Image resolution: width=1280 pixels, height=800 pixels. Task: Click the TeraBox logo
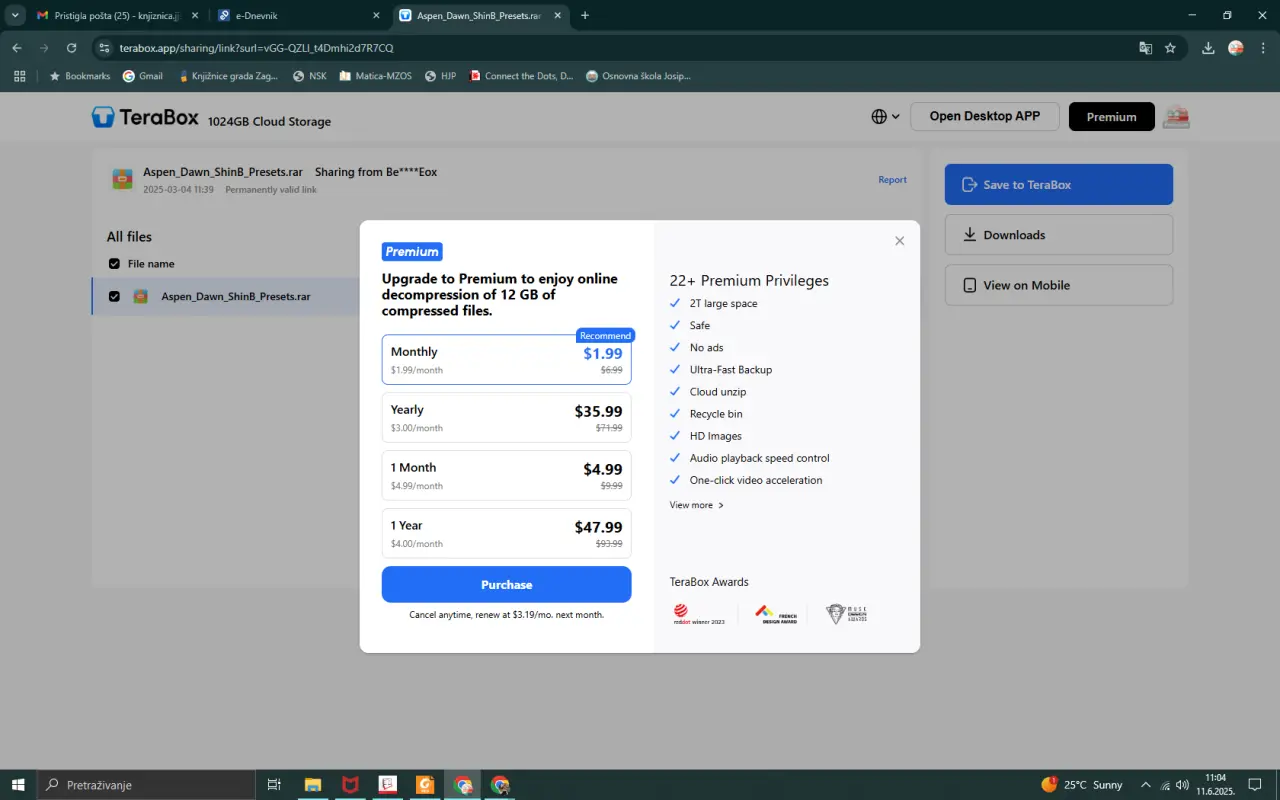click(x=145, y=117)
